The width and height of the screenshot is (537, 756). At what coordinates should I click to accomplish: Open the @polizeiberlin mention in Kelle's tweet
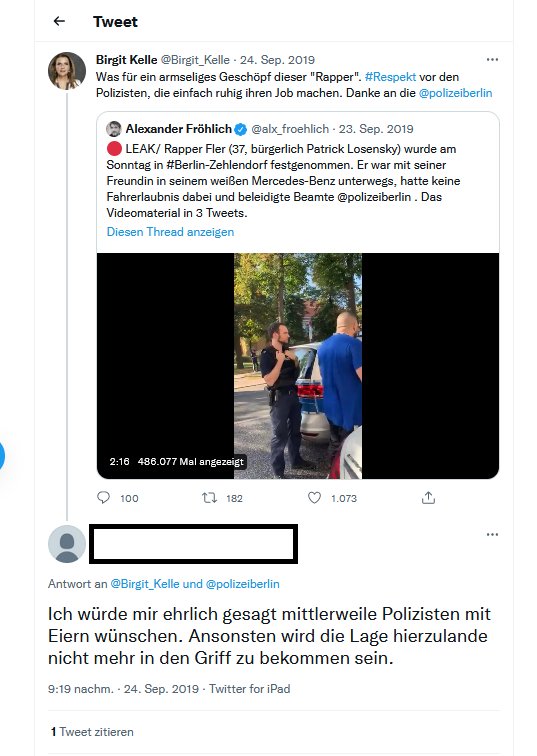tap(456, 93)
